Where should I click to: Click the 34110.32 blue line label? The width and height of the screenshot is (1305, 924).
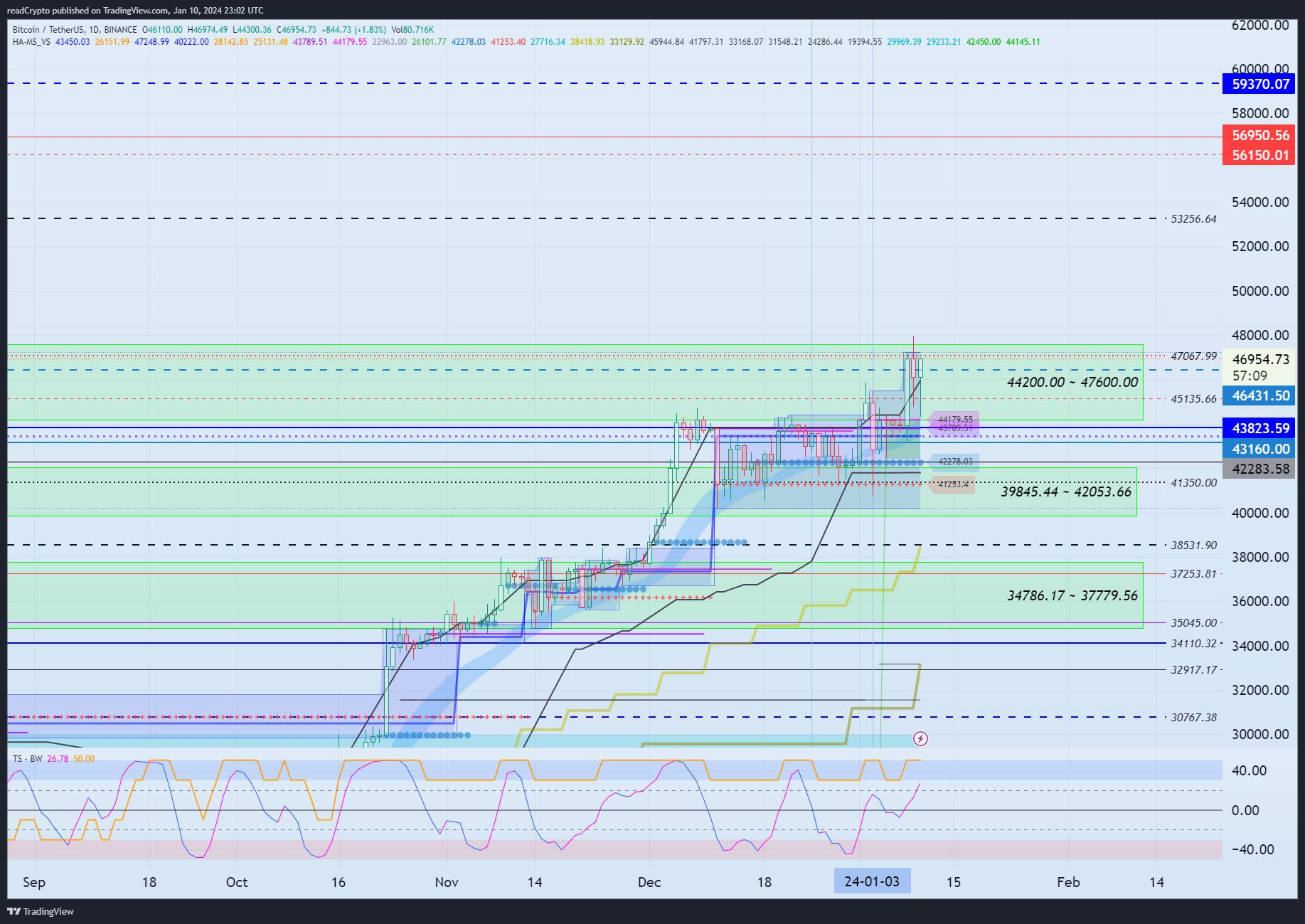(x=1193, y=643)
